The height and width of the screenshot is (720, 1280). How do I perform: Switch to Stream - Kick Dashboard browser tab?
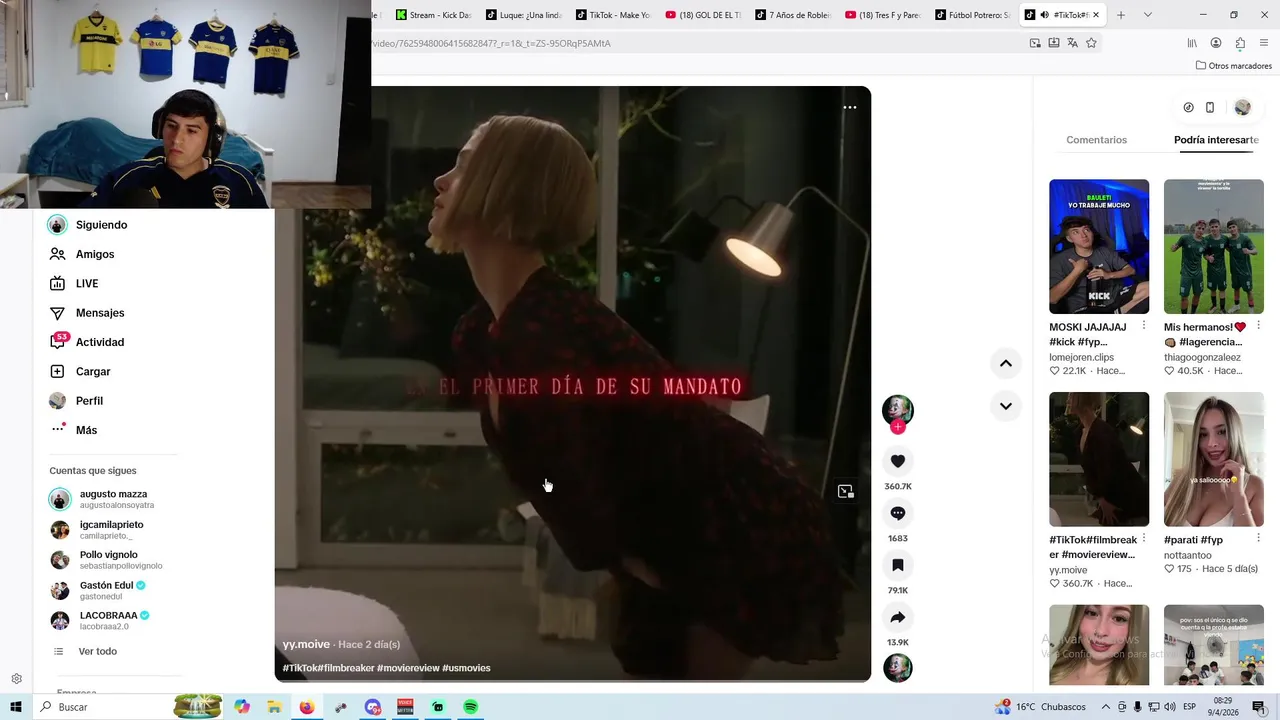tap(432, 15)
